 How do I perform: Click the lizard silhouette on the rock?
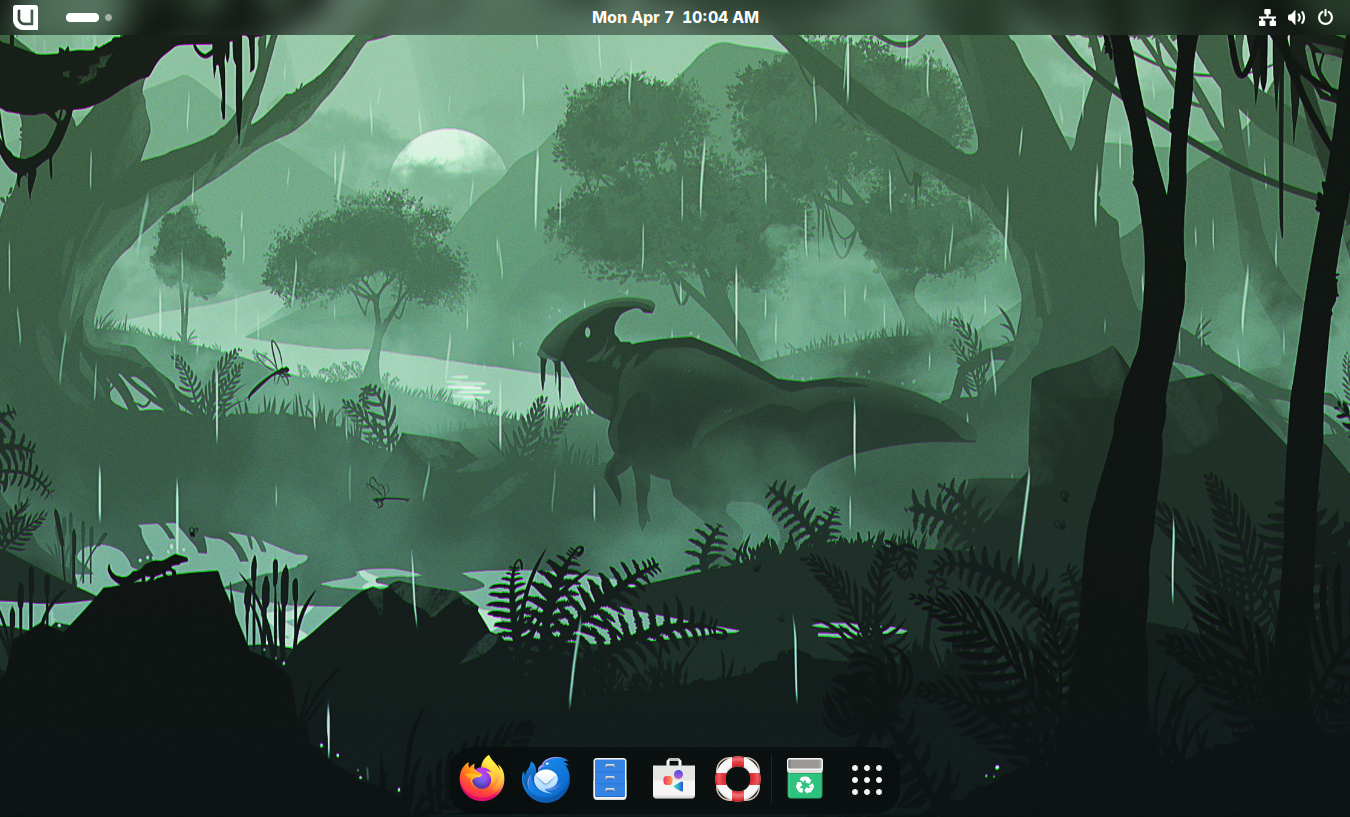tap(150, 570)
